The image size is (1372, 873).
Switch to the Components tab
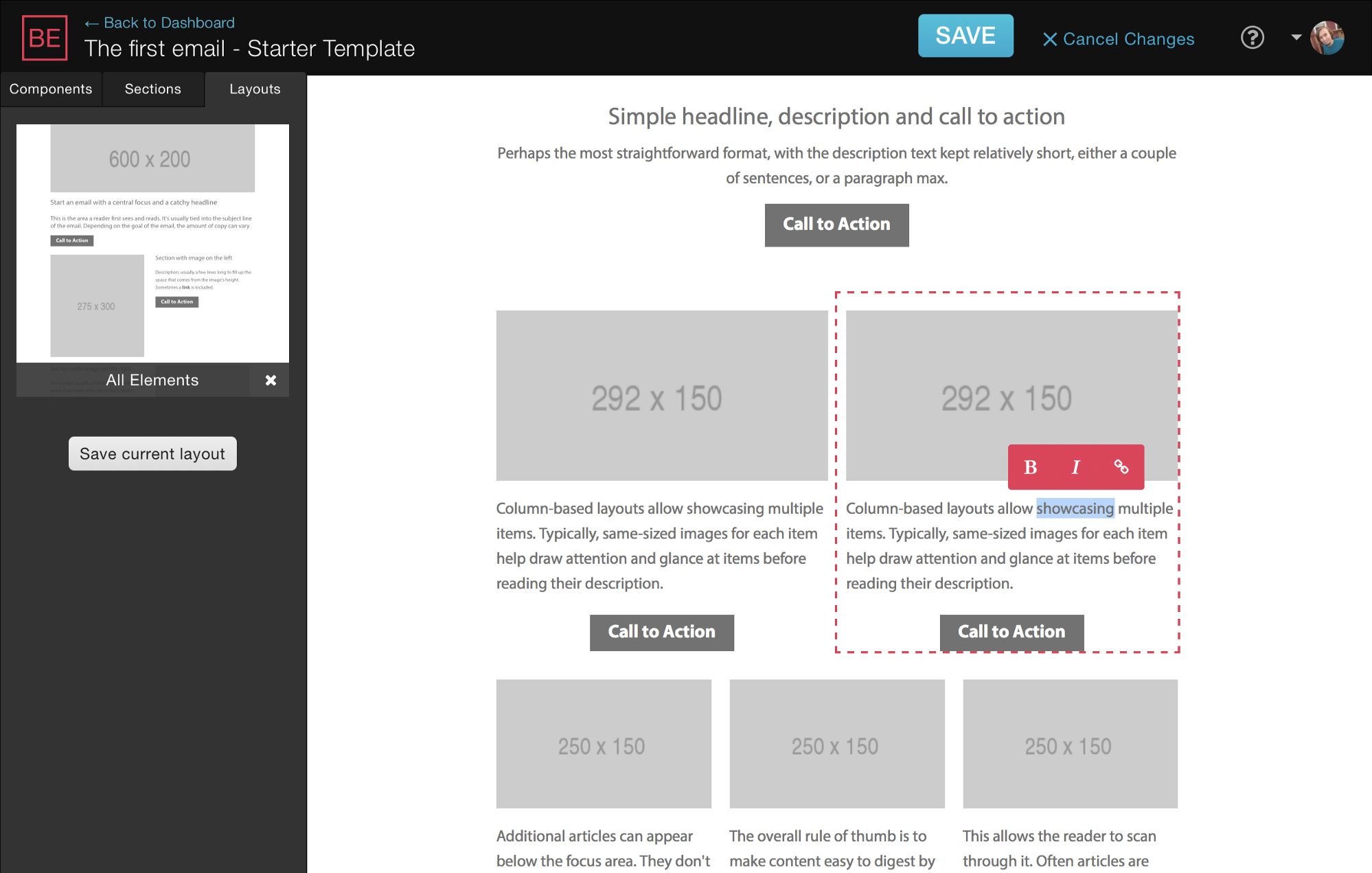(x=50, y=89)
